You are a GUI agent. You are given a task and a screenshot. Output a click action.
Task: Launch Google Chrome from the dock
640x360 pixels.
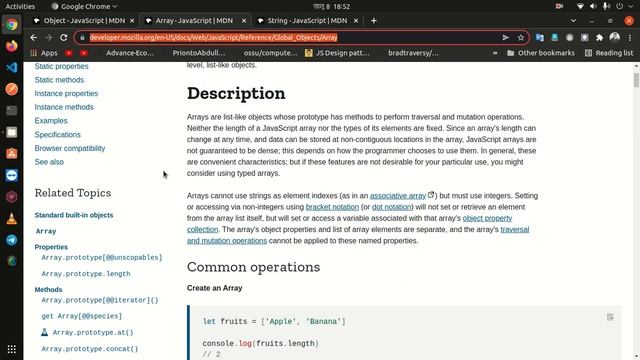coord(11,24)
